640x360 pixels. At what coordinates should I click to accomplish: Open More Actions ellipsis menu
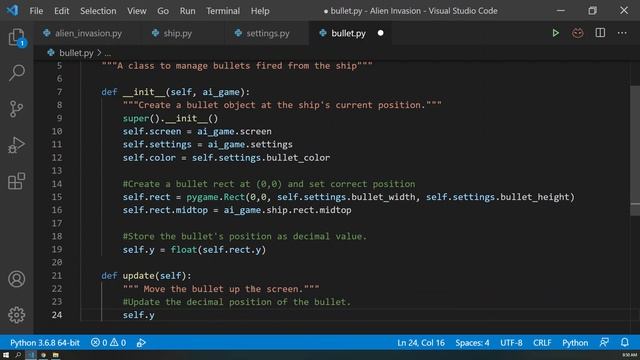[x=622, y=33]
